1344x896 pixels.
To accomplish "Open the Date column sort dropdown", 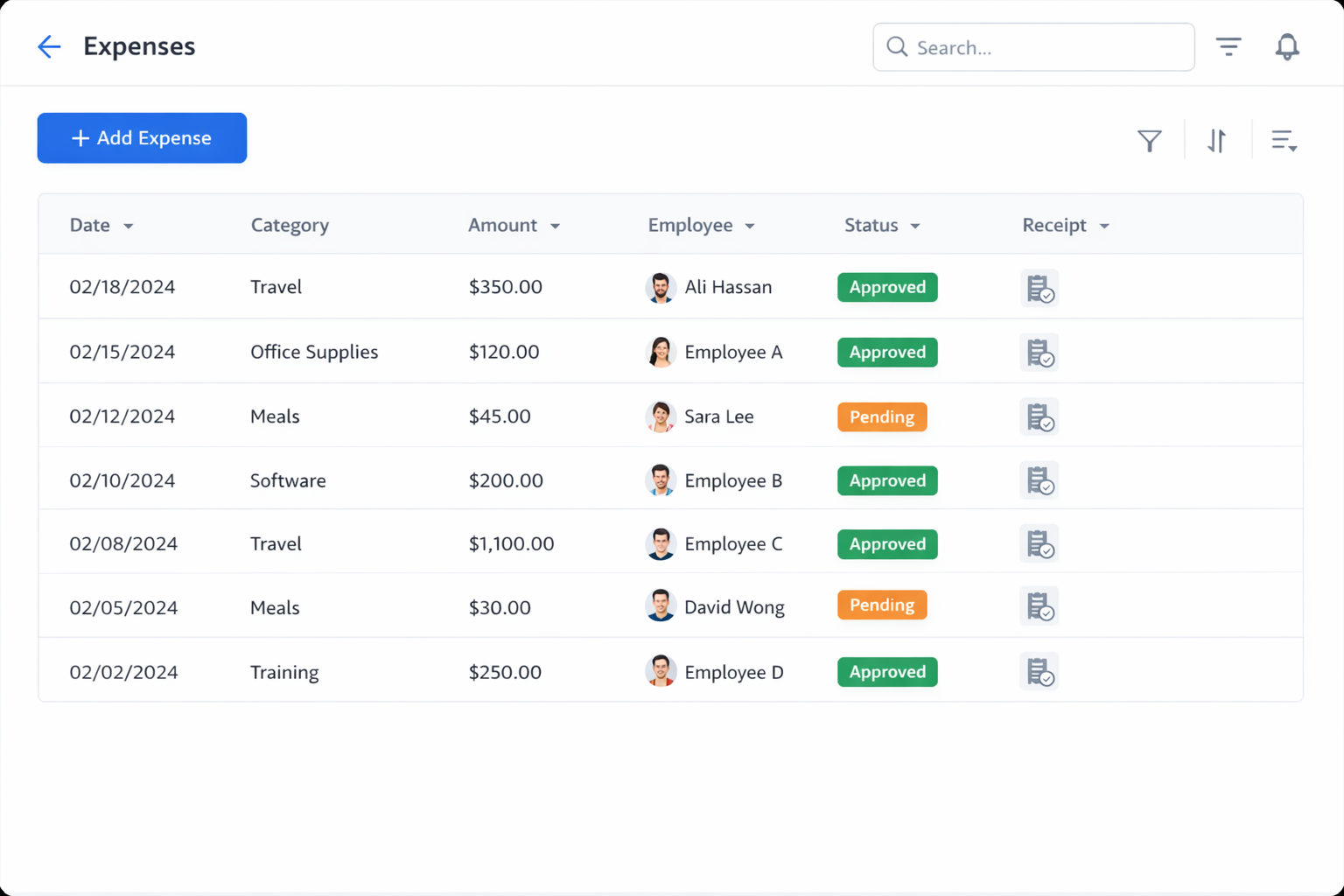I will pos(128,226).
